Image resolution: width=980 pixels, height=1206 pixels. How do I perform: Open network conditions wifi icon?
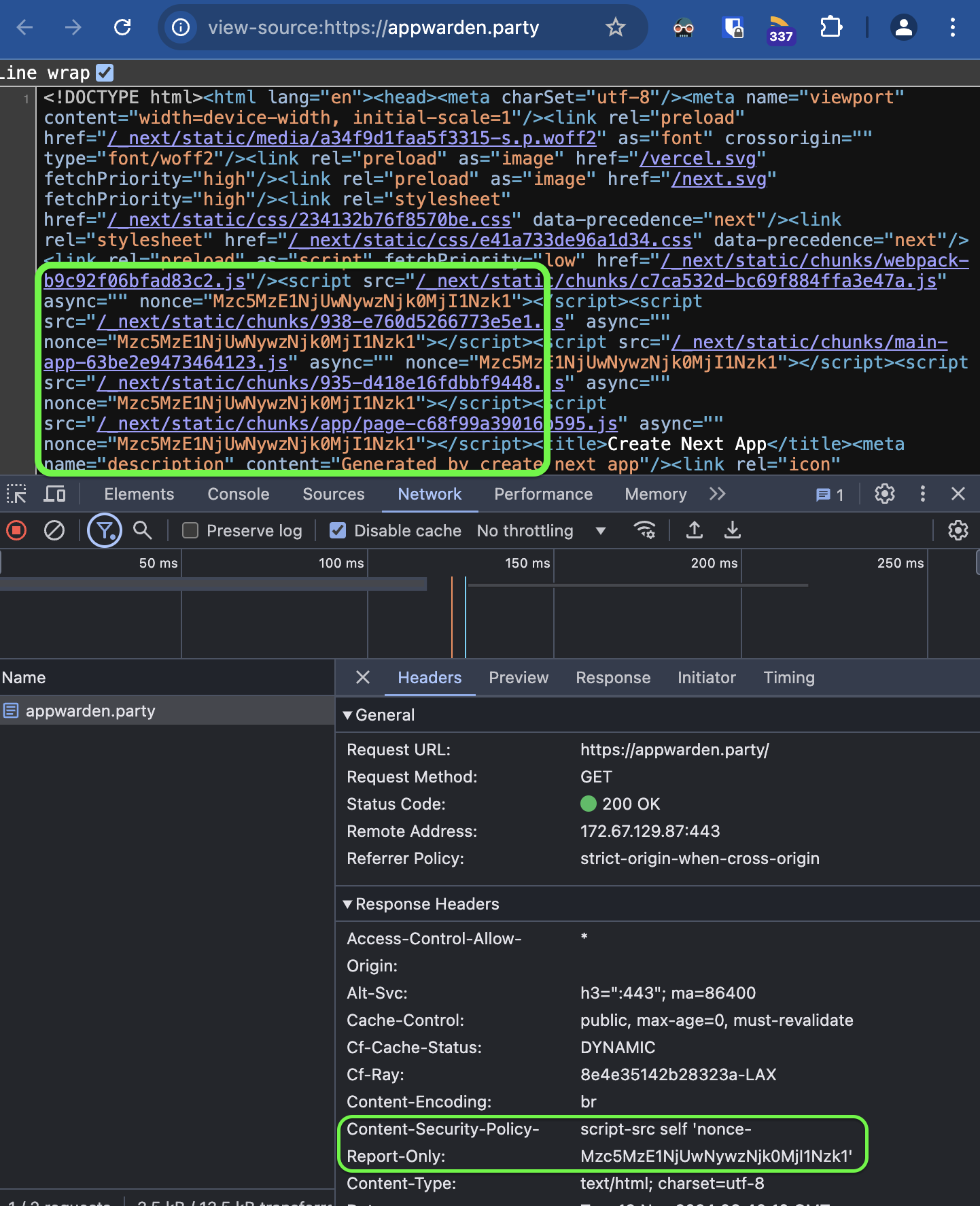[644, 530]
